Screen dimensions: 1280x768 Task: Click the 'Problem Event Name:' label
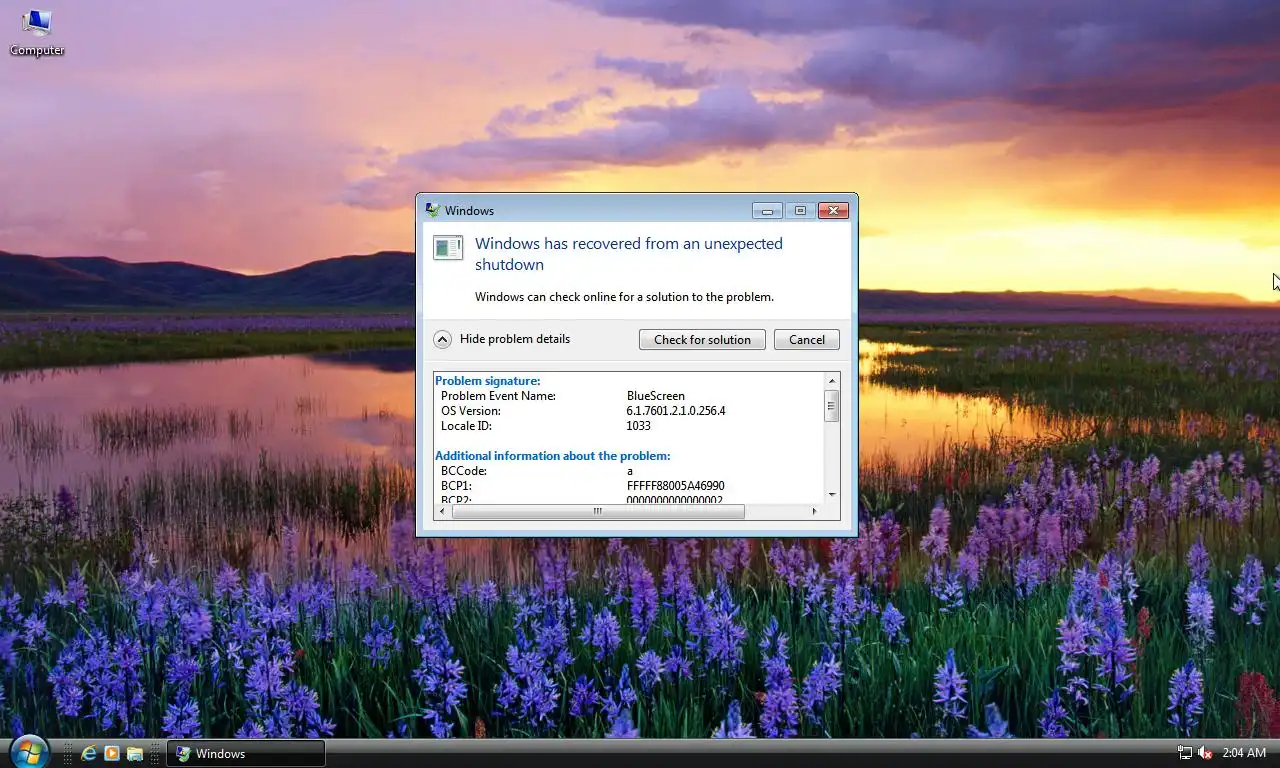498,396
